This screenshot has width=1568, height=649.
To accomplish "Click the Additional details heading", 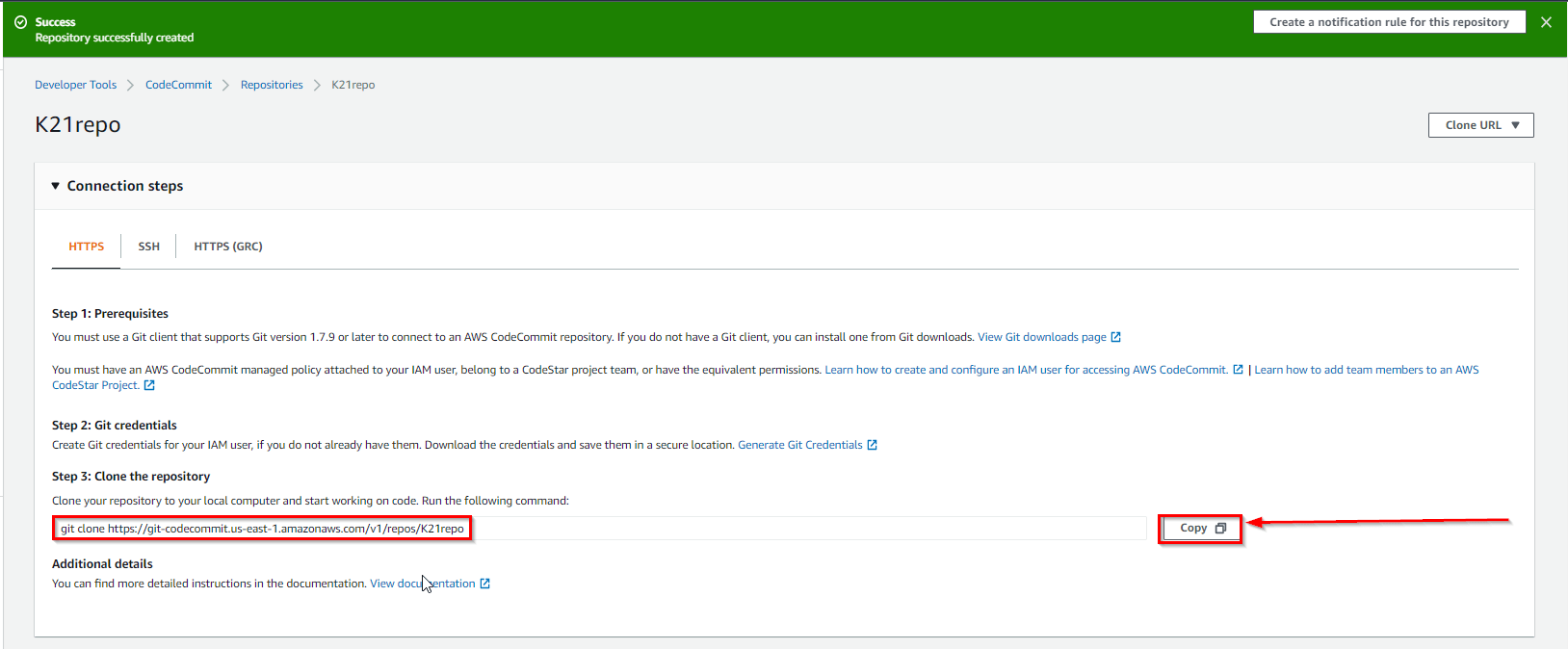I will pos(102,564).
